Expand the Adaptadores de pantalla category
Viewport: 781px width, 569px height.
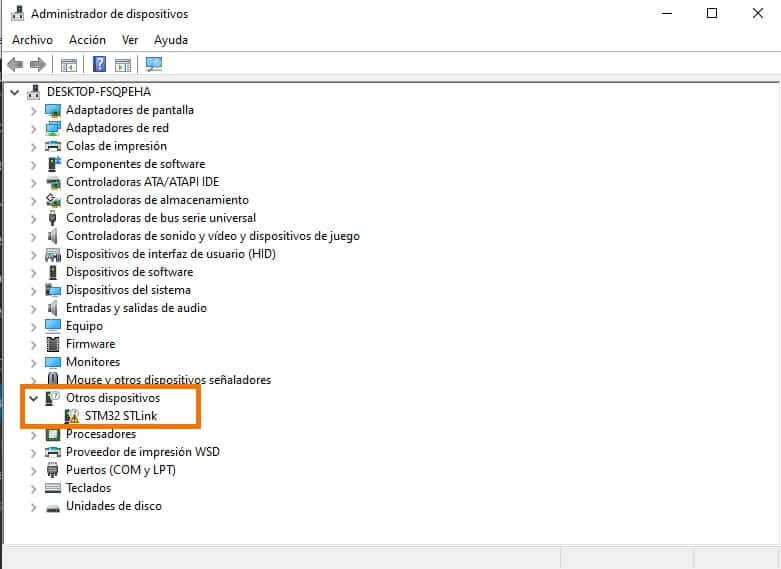tap(33, 110)
